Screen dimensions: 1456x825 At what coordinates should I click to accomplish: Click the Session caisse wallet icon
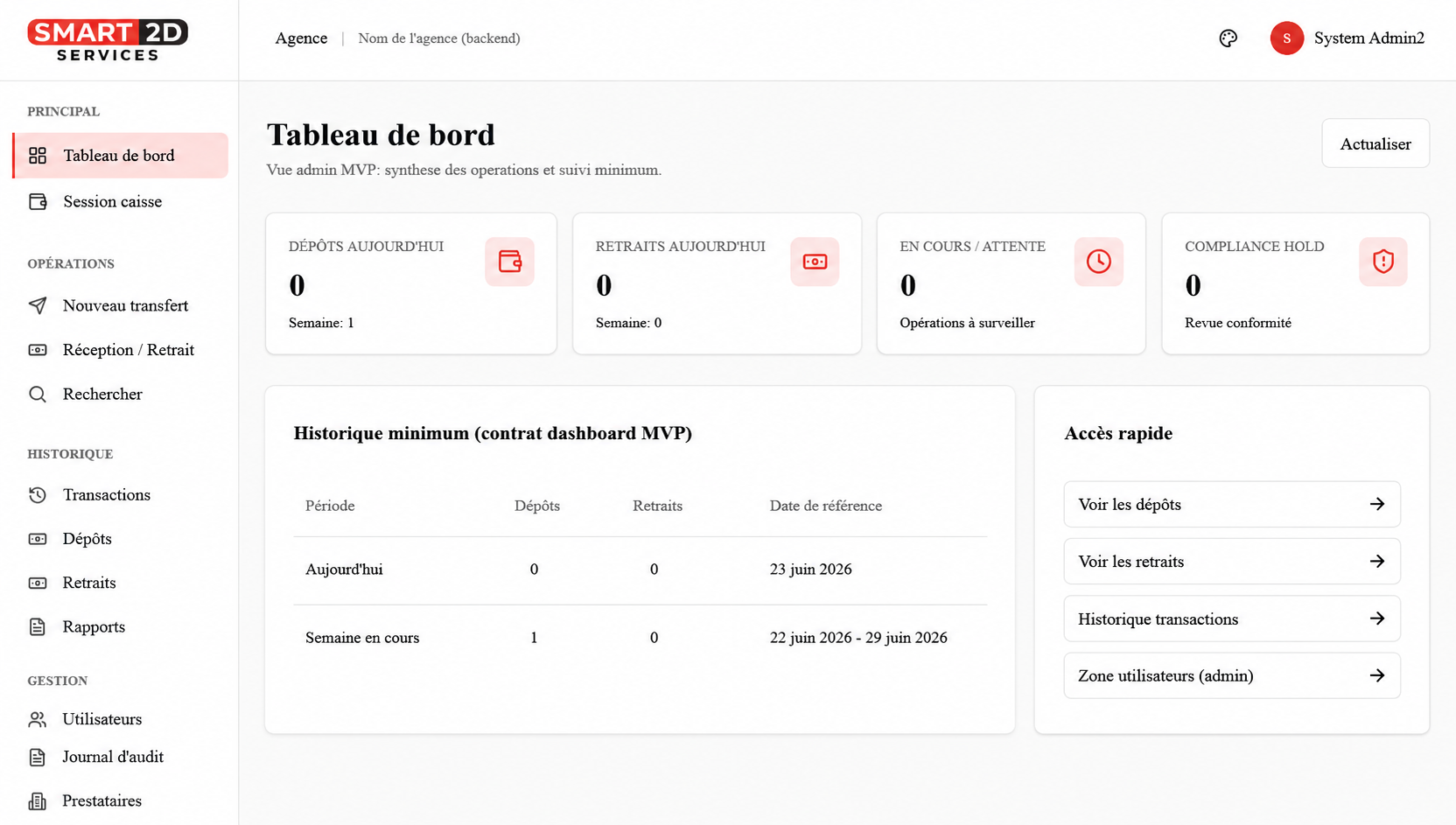point(38,202)
